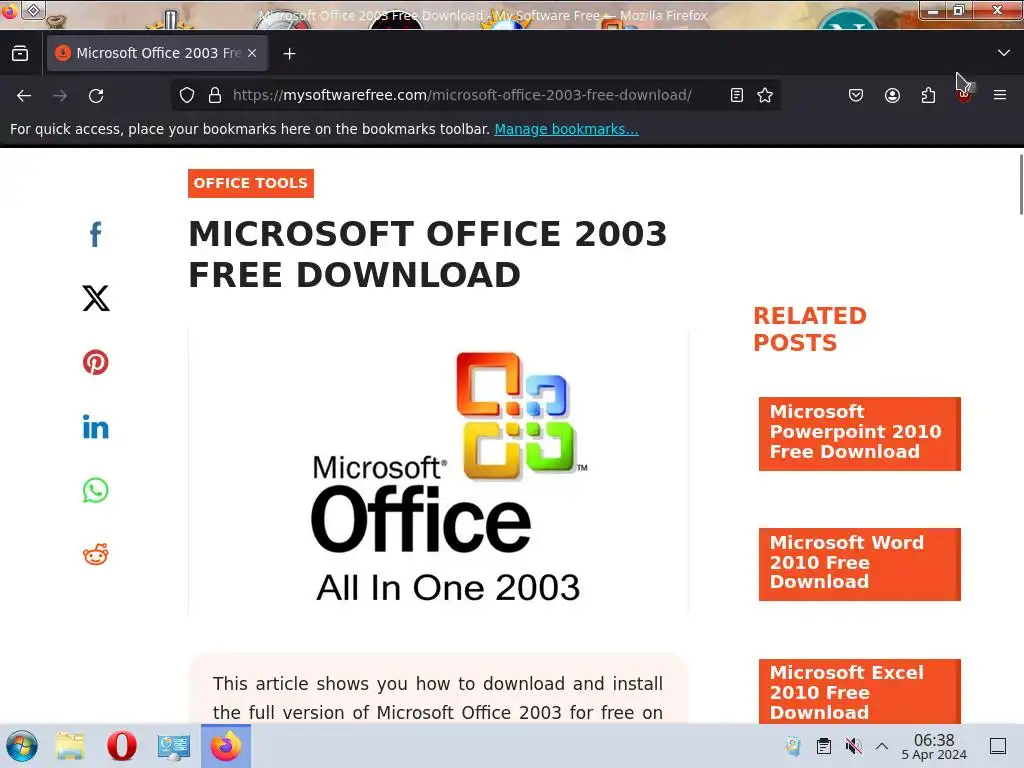Image resolution: width=1024 pixels, height=768 pixels.
Task: Click the uBlock extension icon in toolbar
Action: (964, 95)
